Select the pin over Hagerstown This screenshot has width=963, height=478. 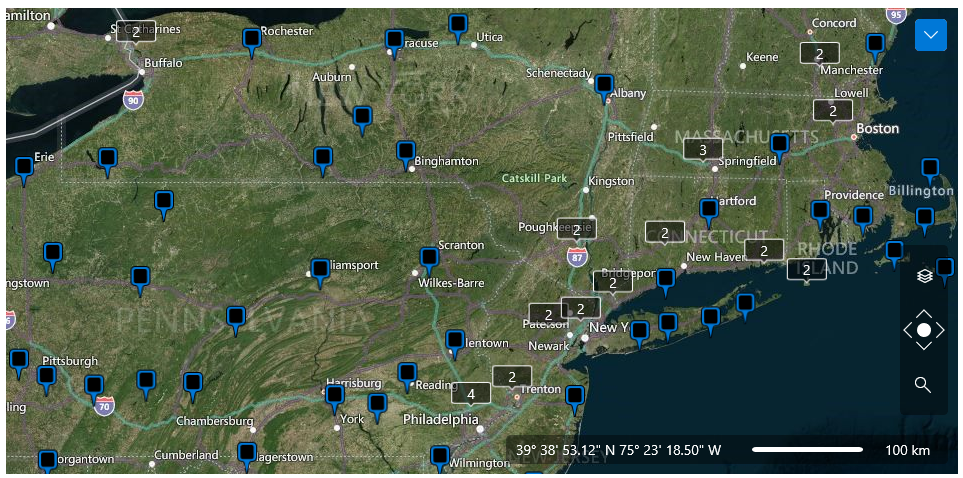247,456
